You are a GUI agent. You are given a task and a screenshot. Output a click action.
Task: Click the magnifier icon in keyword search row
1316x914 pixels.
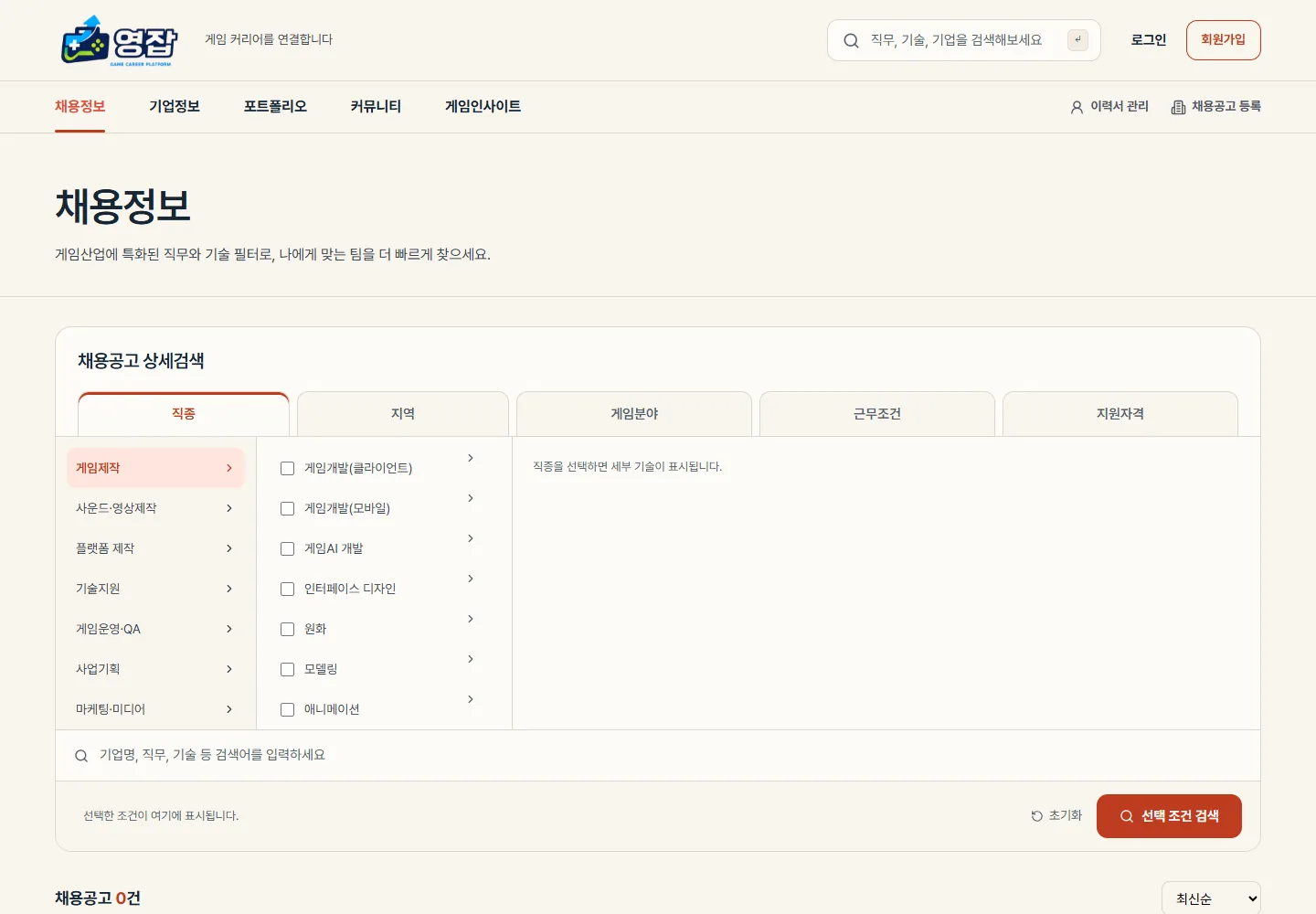click(x=81, y=756)
